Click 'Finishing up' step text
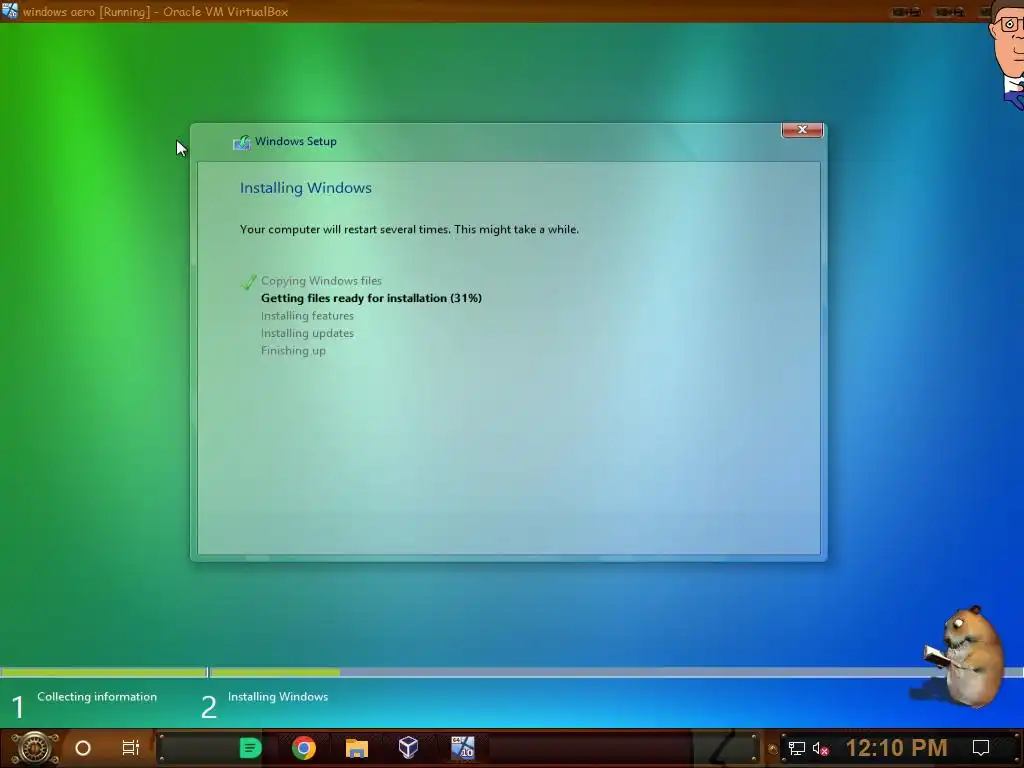The width and height of the screenshot is (1024, 768). pyautogui.click(x=293, y=351)
